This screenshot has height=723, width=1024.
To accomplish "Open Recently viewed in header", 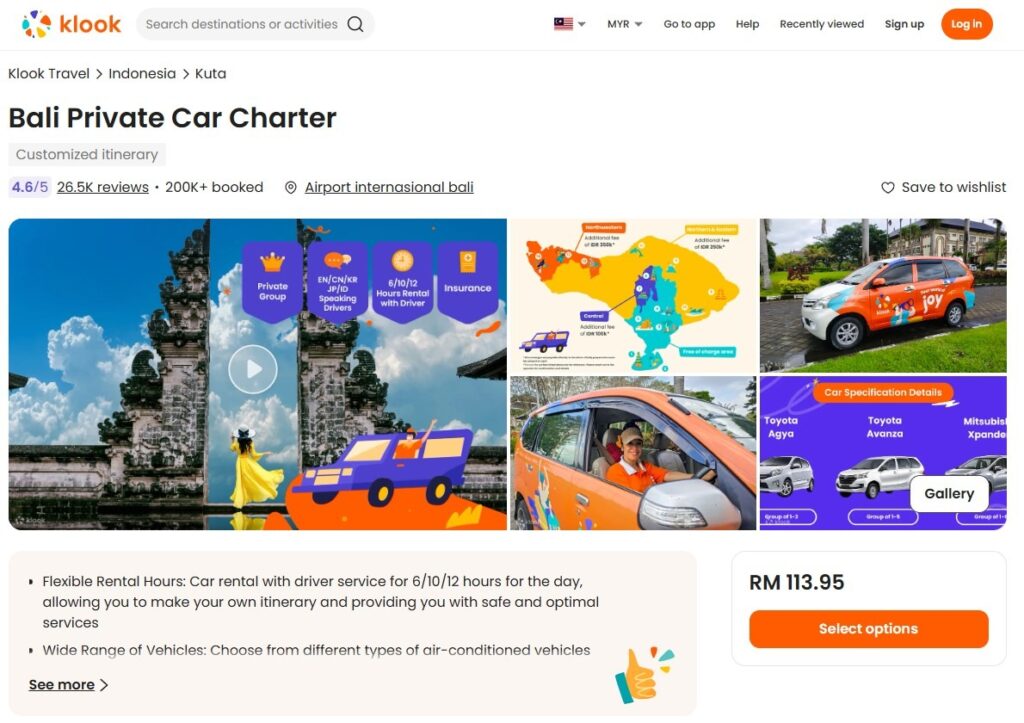I will pyautogui.click(x=822, y=24).
